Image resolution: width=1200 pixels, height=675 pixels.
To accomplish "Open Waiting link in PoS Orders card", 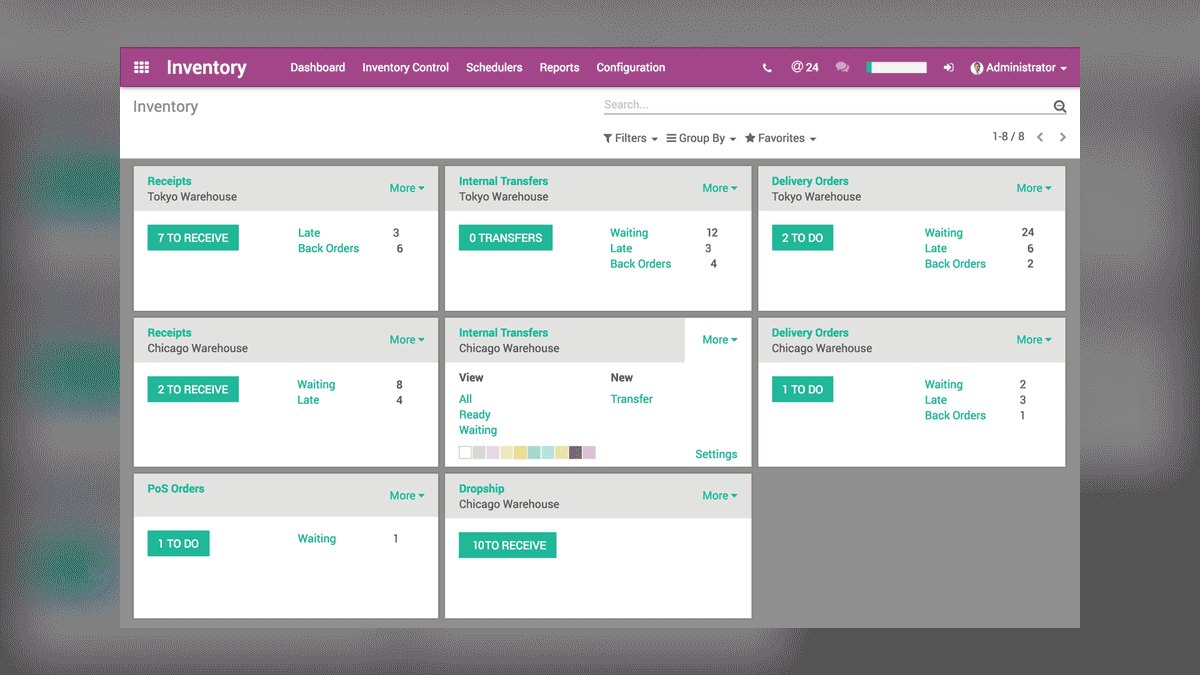I will (x=317, y=539).
